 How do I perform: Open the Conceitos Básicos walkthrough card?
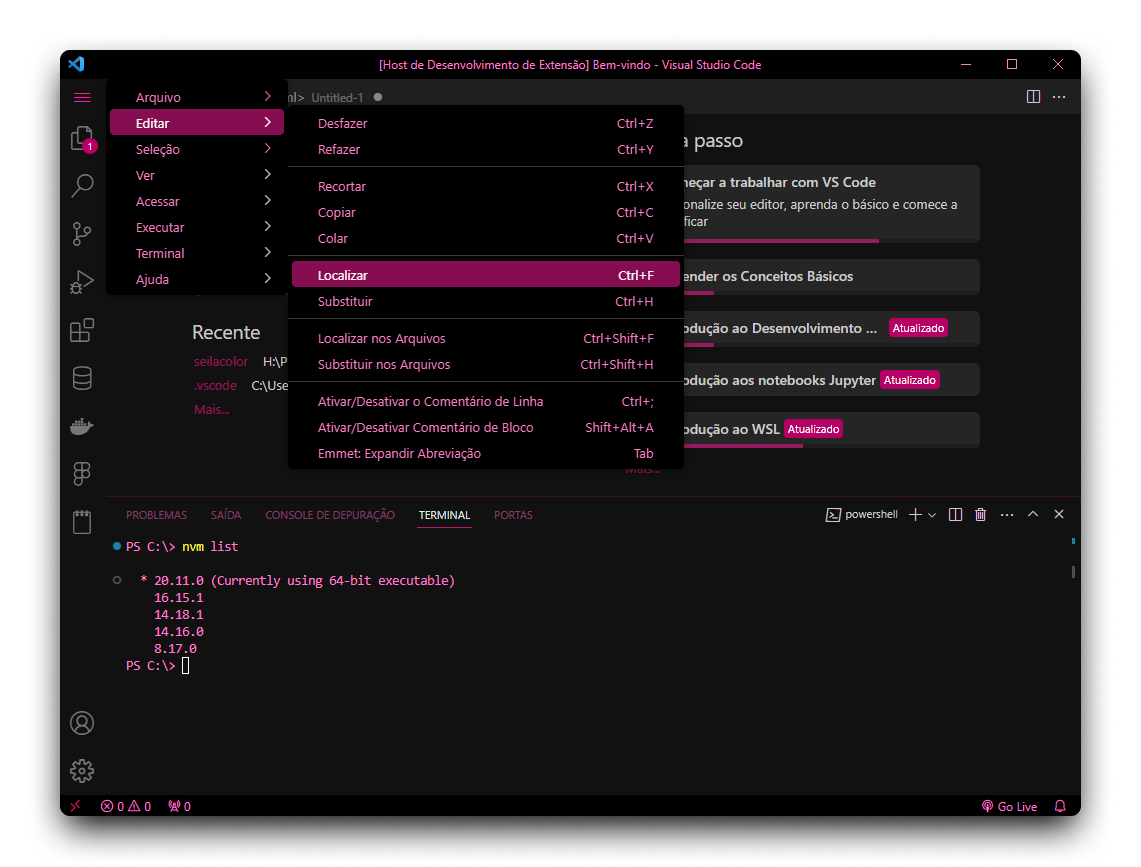[x=831, y=277]
